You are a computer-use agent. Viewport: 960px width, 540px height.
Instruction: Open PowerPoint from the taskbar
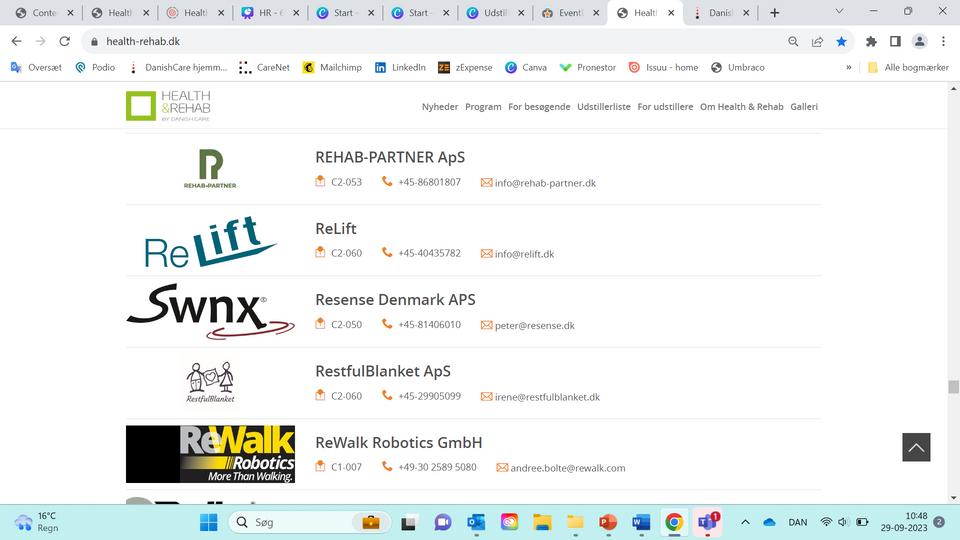pos(608,522)
